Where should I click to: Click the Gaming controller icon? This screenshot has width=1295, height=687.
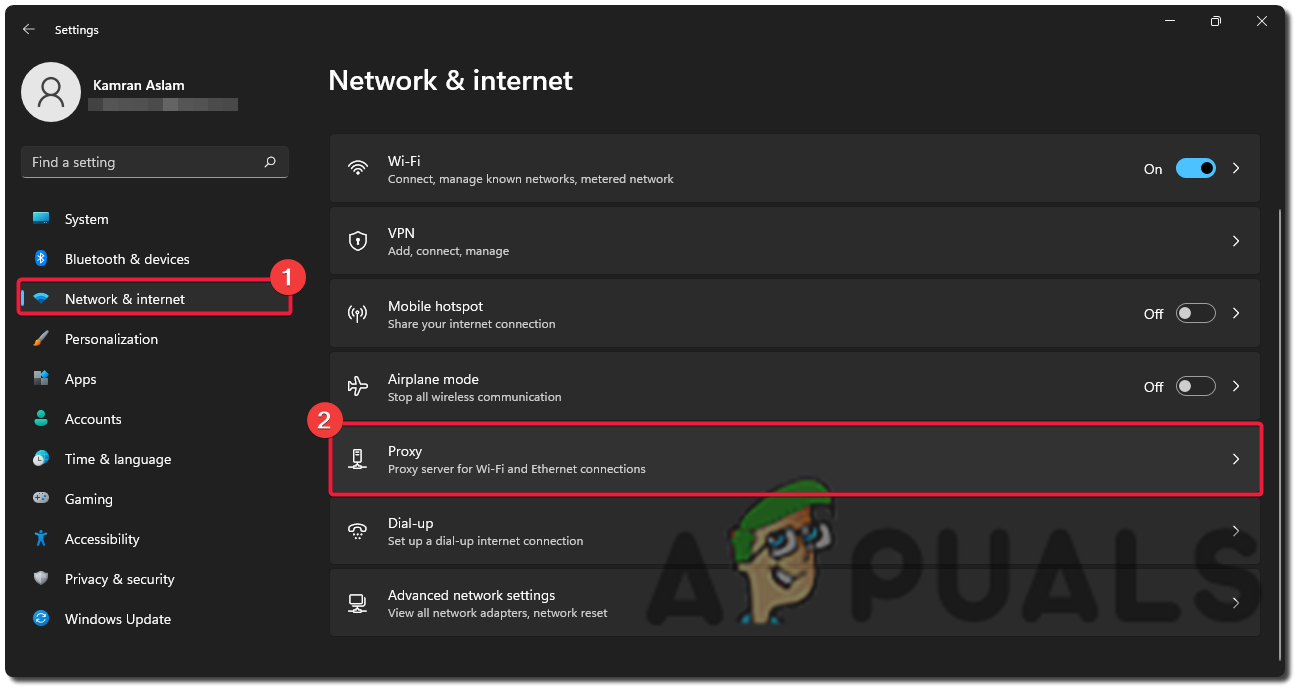click(41, 499)
